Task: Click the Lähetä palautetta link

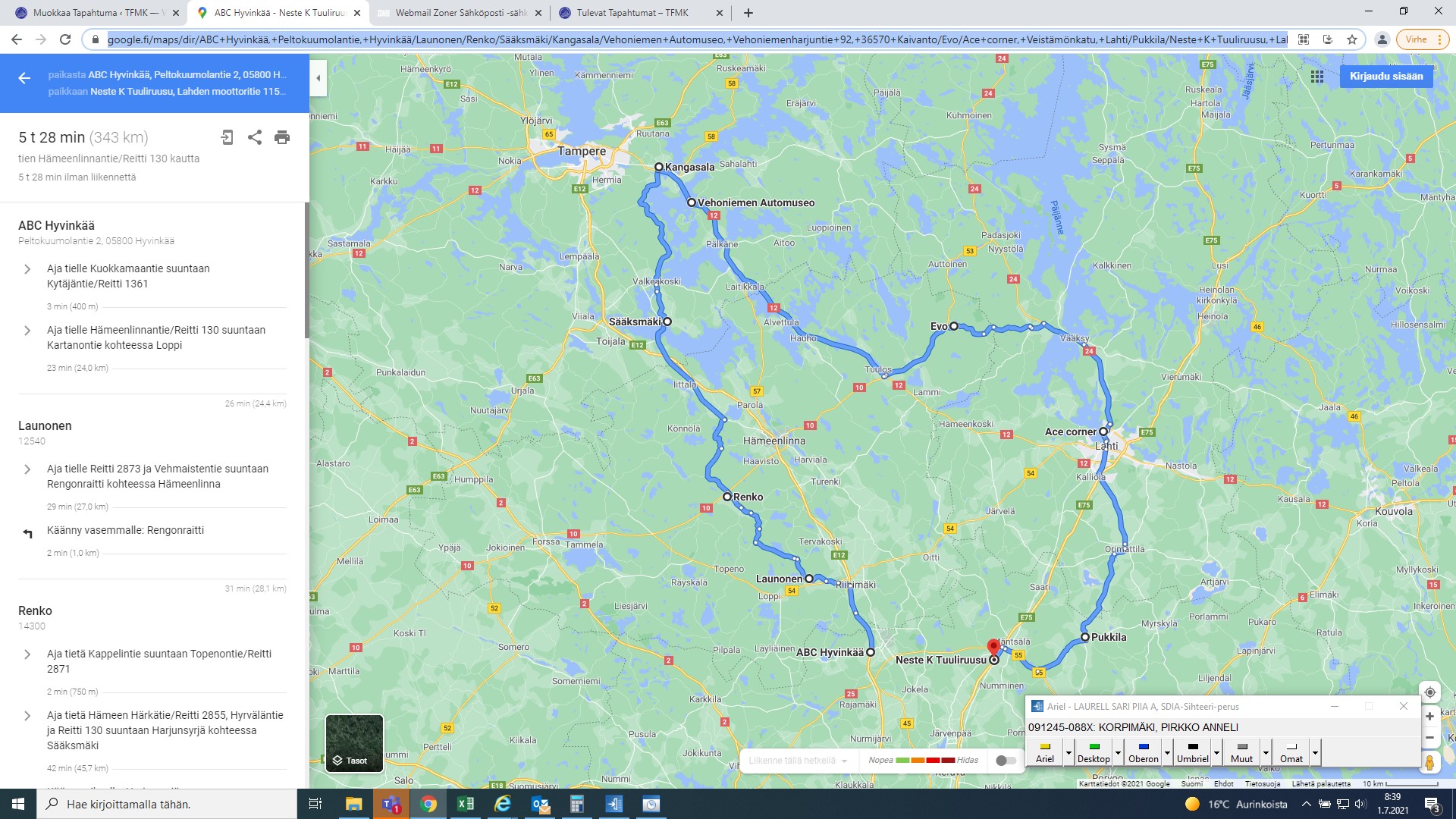Action: 1321,784
